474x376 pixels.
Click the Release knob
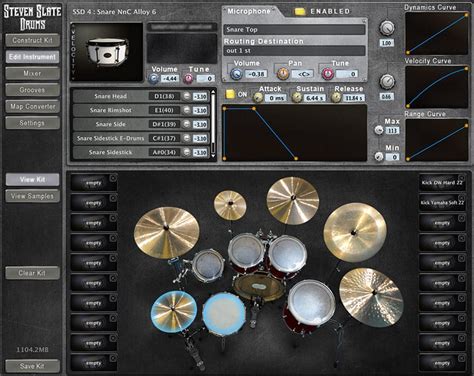337,98
